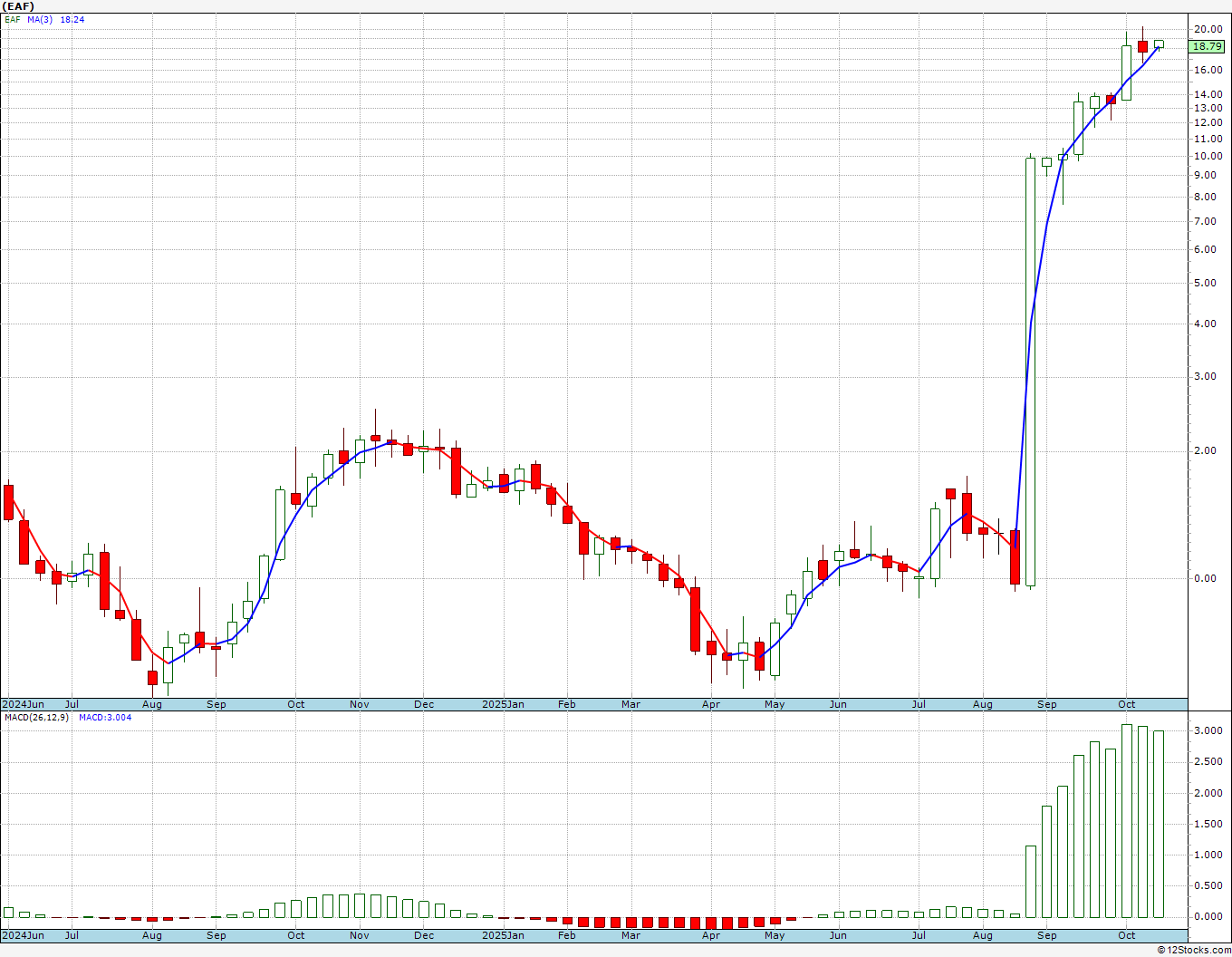Select the 12.00 price axis label
The image size is (1232, 957).
(1208, 122)
